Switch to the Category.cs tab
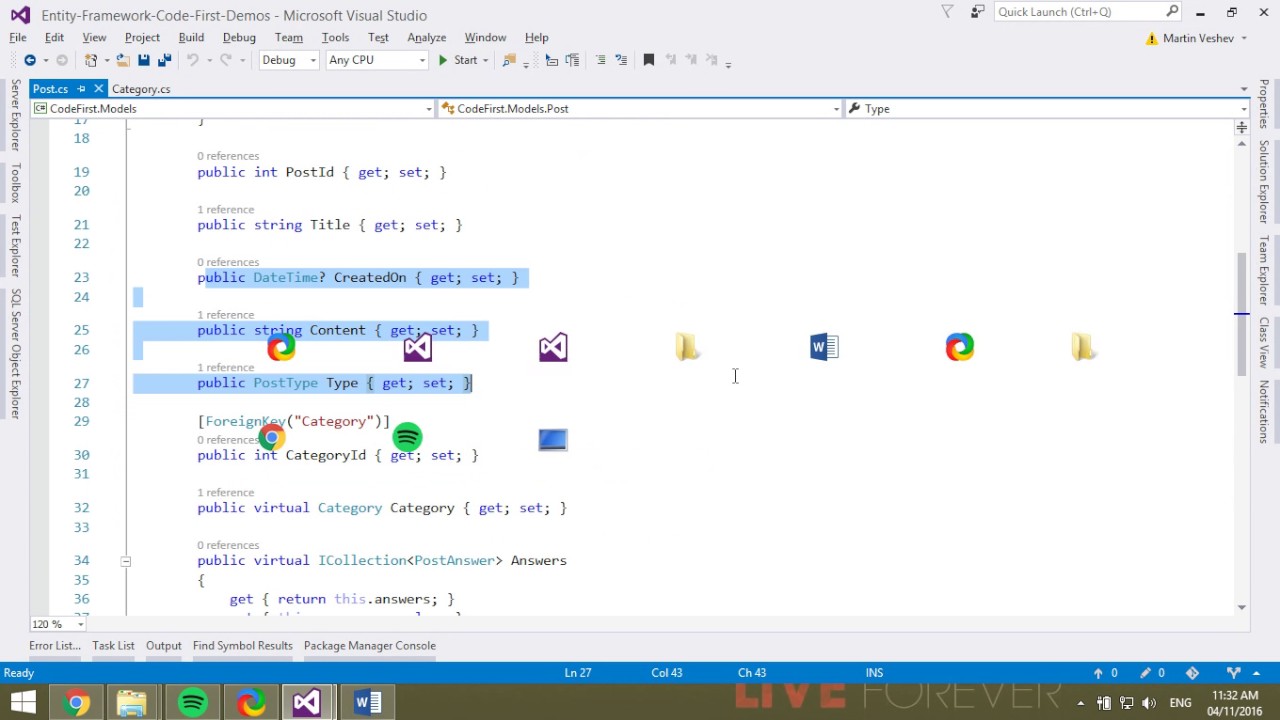The image size is (1280, 720). pyautogui.click(x=141, y=89)
